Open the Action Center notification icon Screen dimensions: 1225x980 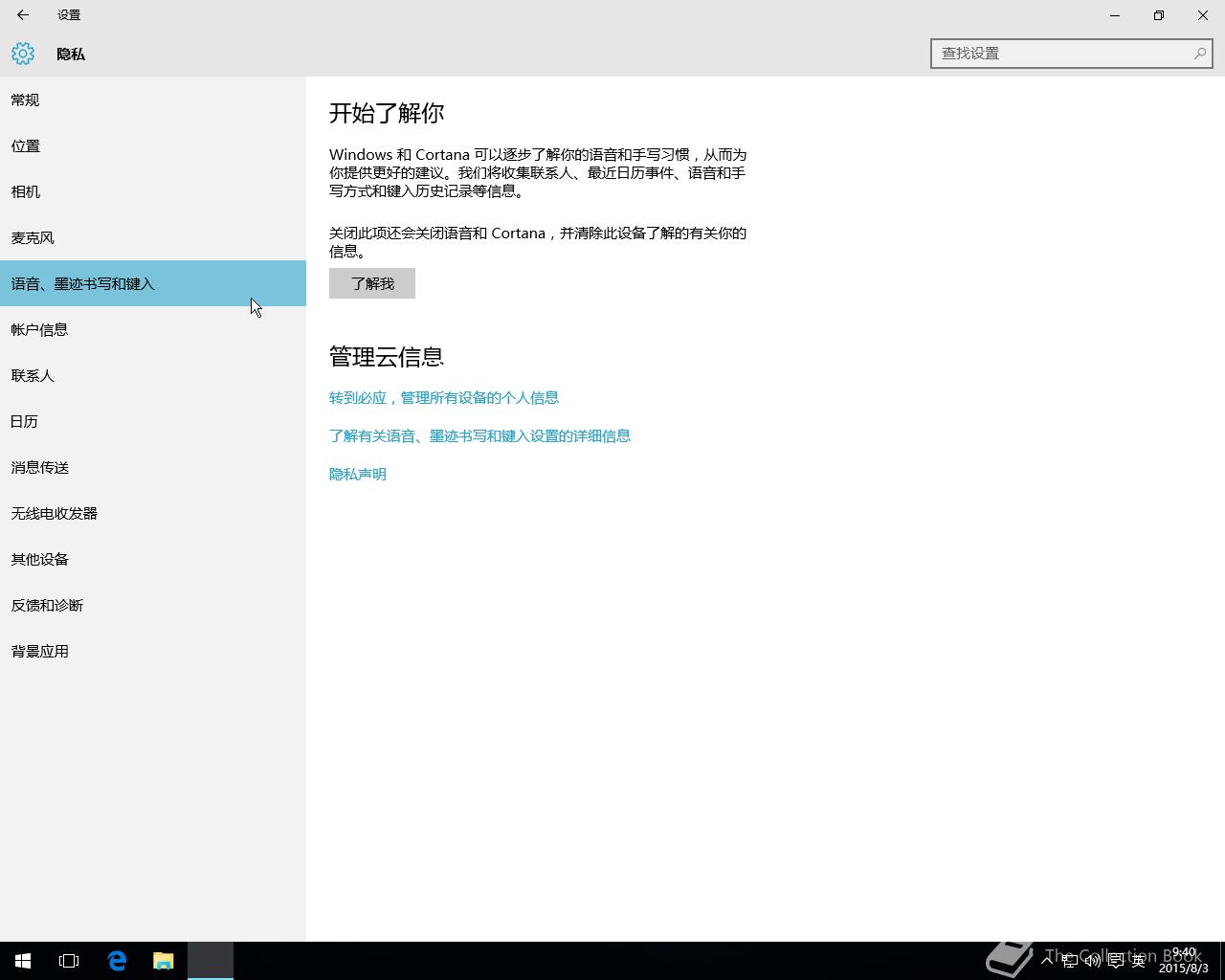click(x=1115, y=961)
